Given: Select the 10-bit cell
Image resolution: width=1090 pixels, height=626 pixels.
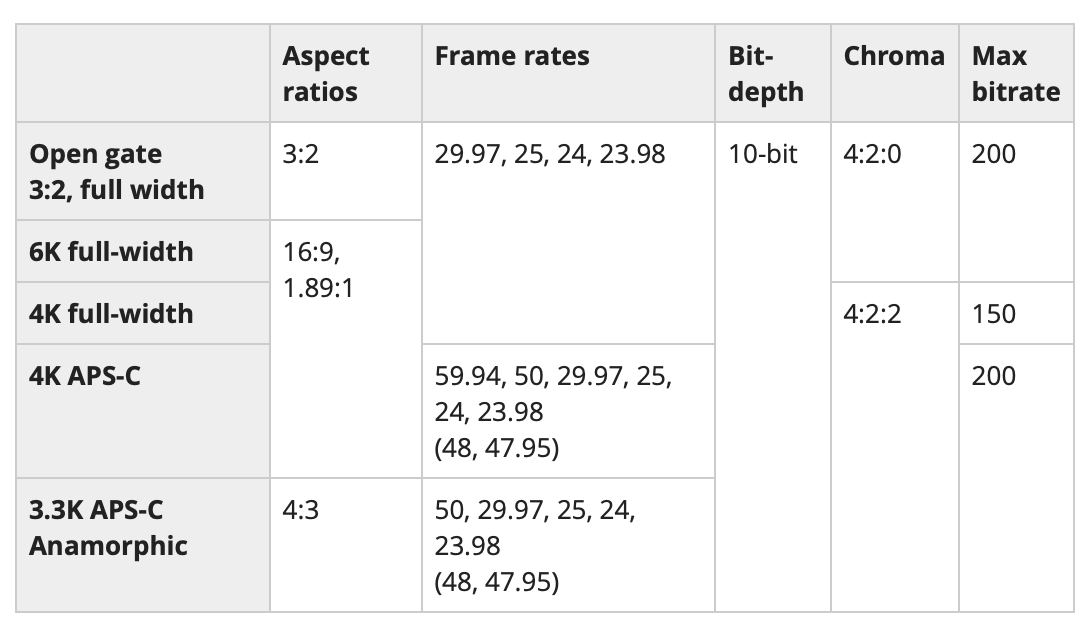Looking at the screenshot, I should coord(764,155).
